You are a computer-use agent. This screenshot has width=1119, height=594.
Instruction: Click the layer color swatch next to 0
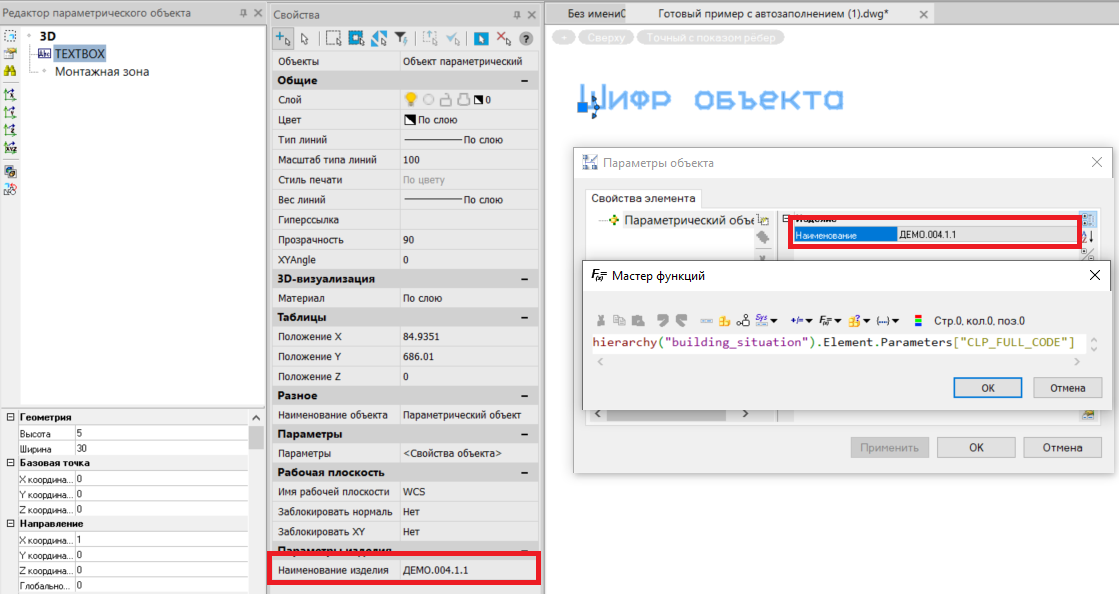tap(478, 100)
